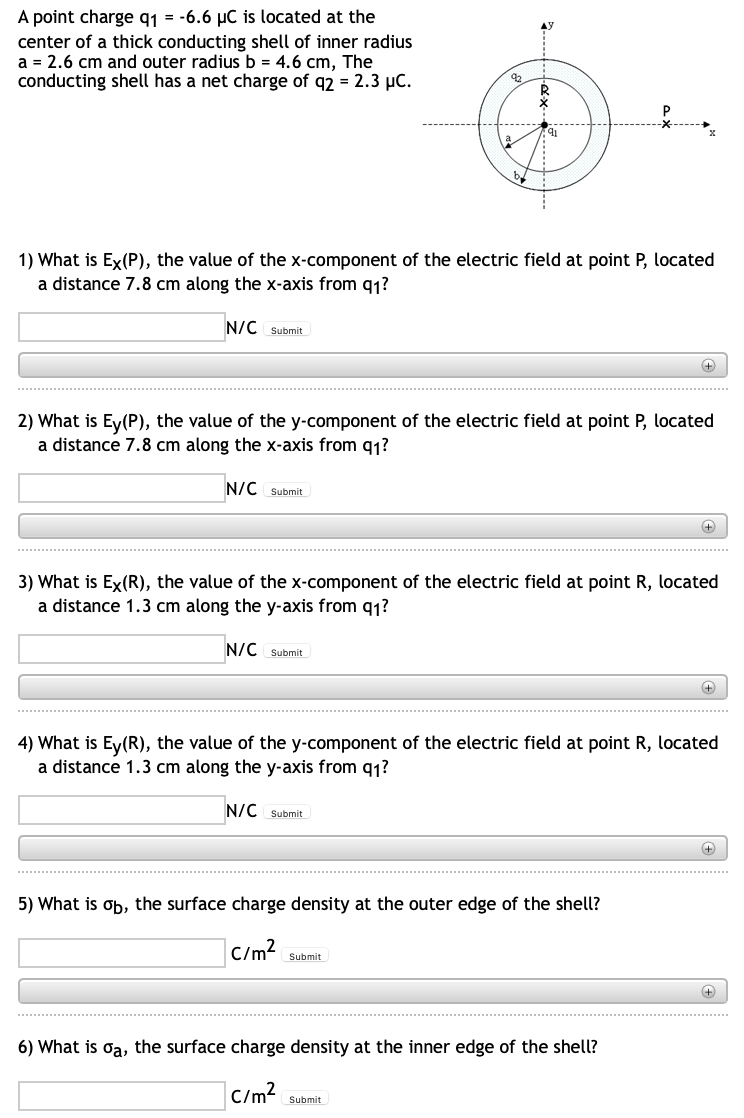This screenshot has height=1118, width=744.
Task: Click Submit for the Ey(R) question
Action: [286, 813]
